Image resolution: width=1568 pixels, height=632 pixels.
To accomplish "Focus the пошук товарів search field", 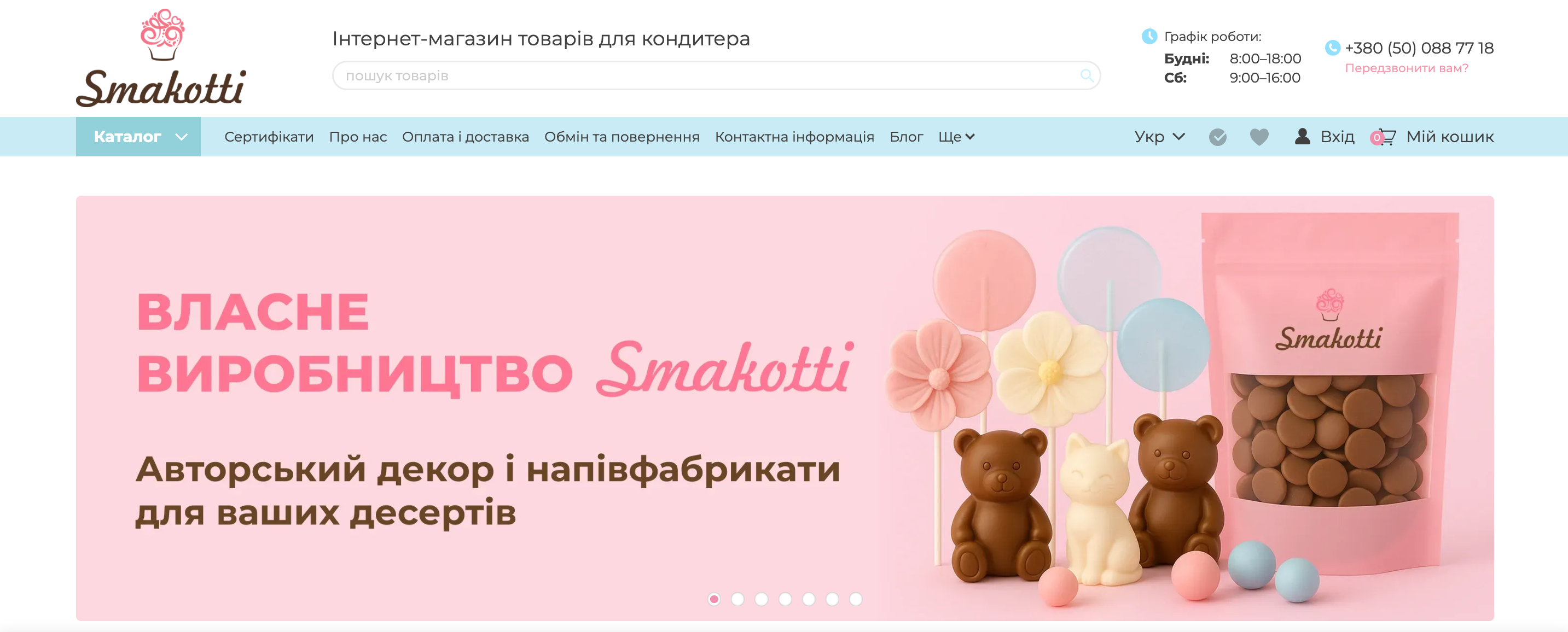I will [x=716, y=75].
